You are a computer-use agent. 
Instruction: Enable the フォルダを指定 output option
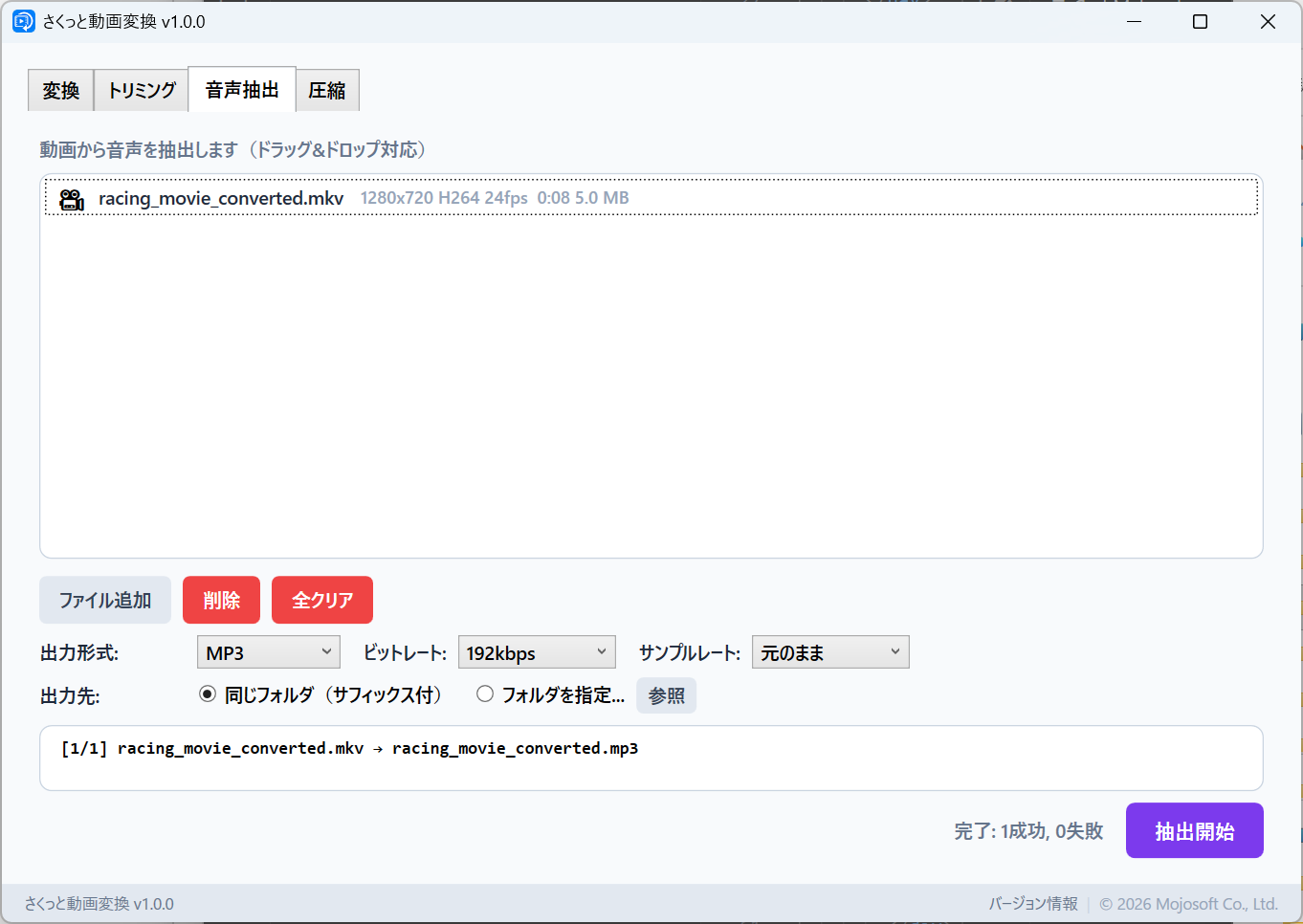485,695
